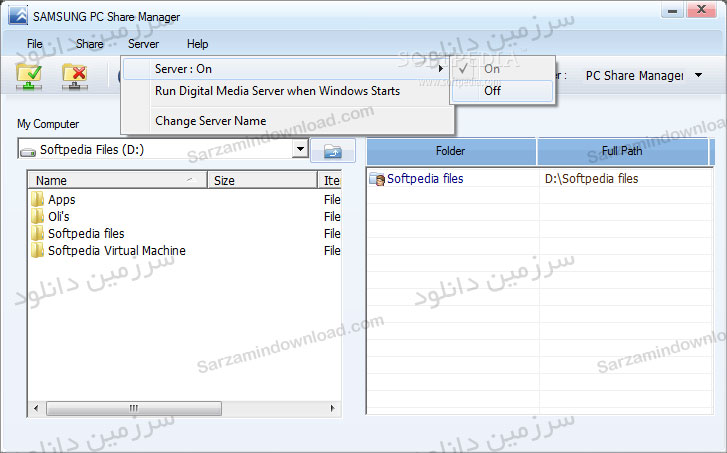Select shared folder Softpedia files in right panel
The height and width of the screenshot is (453, 727).
[x=425, y=179]
